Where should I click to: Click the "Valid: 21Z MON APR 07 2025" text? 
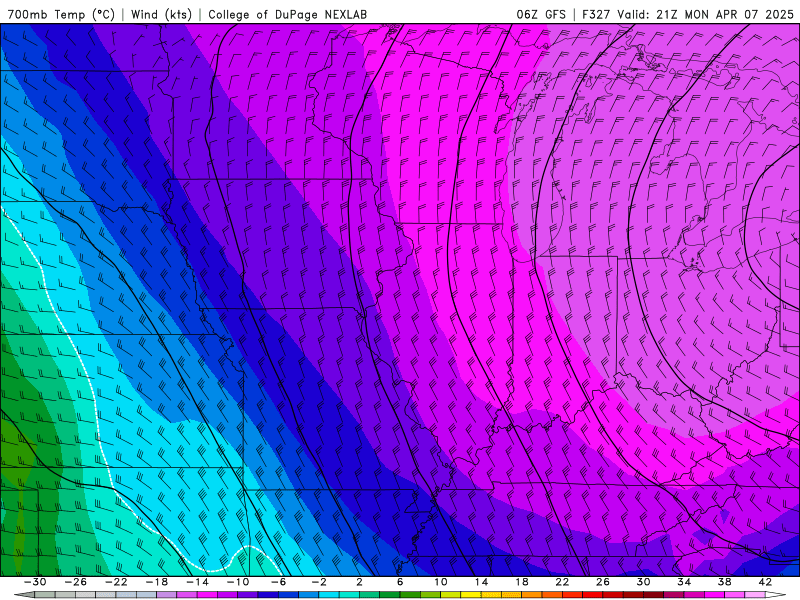click(706, 14)
